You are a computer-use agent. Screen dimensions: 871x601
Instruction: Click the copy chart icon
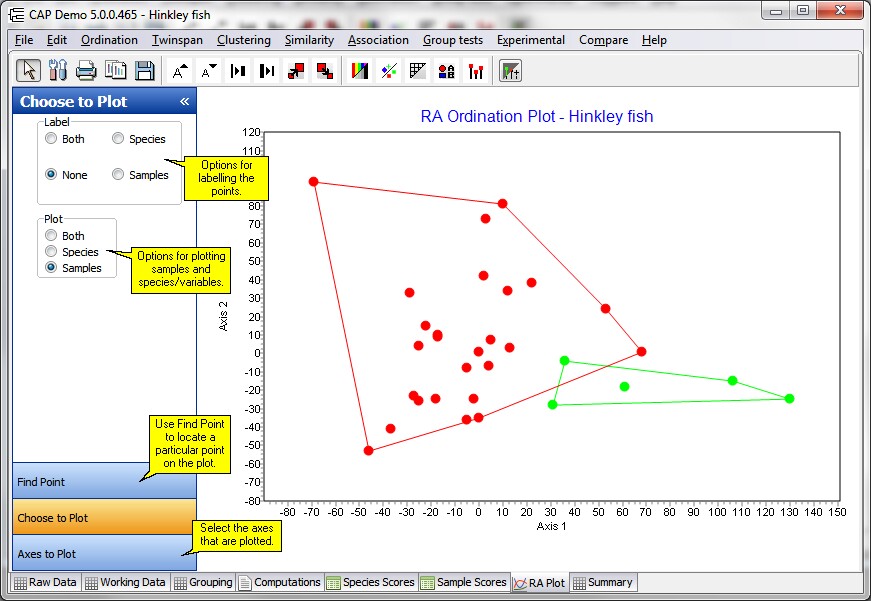(116, 71)
